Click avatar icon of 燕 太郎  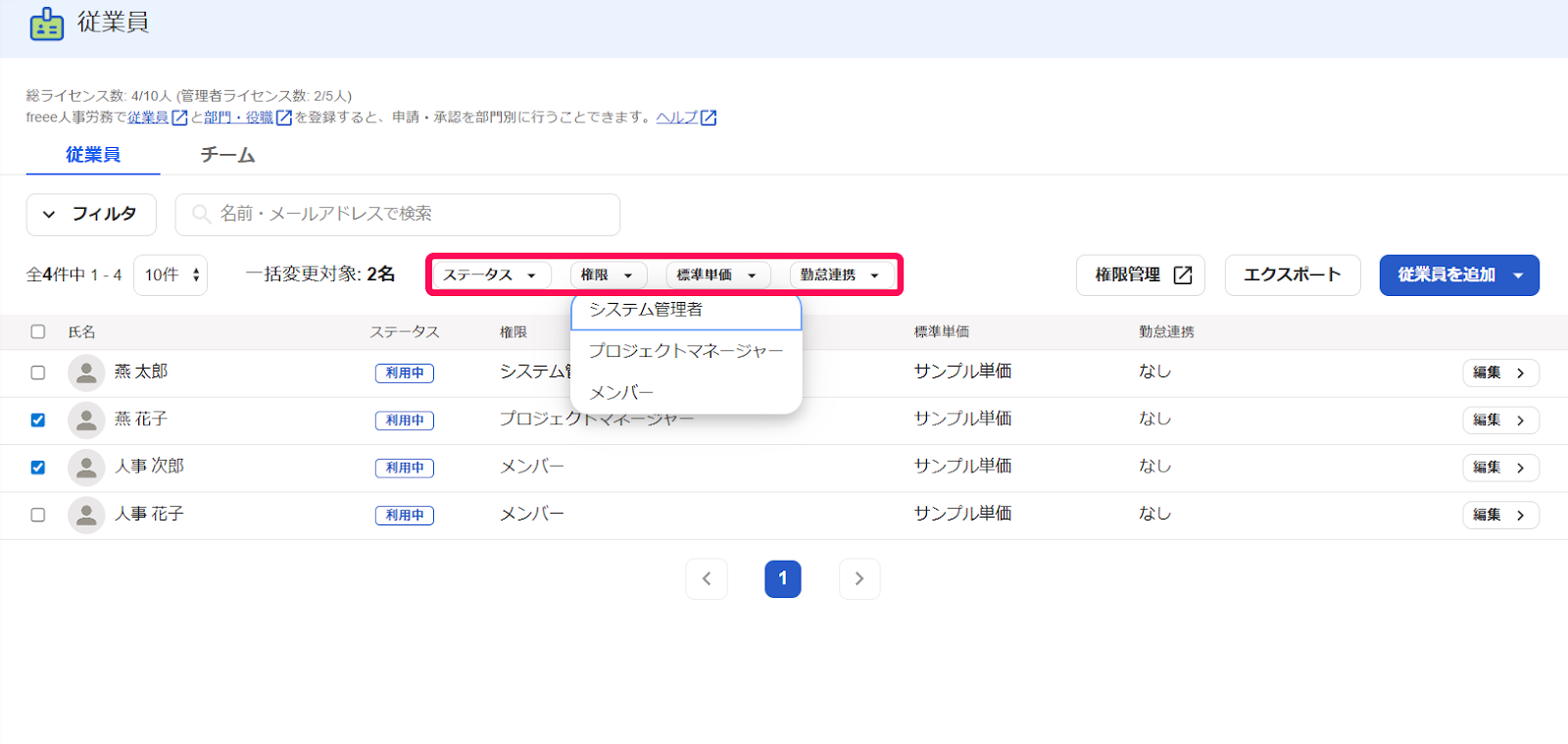click(86, 372)
